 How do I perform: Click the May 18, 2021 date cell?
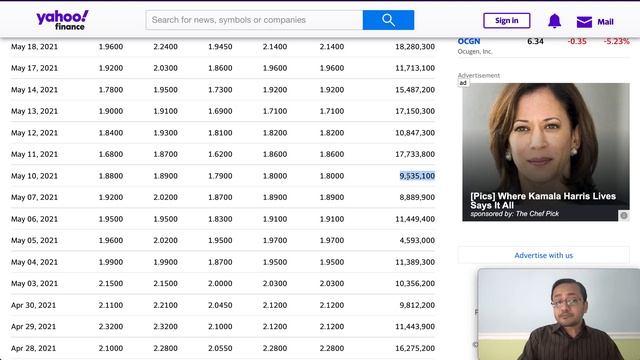[x=34, y=47]
